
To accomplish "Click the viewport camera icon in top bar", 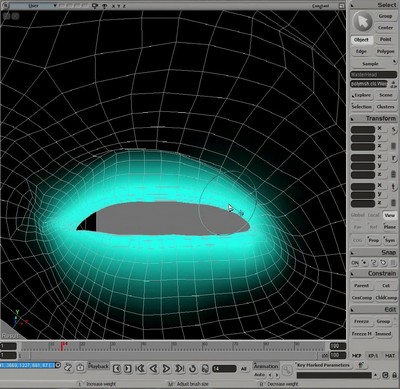I will point(95,6).
